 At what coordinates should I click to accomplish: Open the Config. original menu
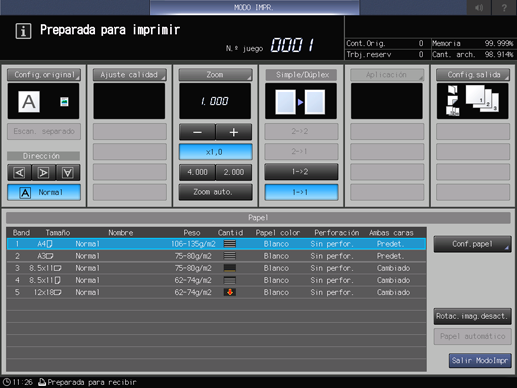click(x=44, y=75)
